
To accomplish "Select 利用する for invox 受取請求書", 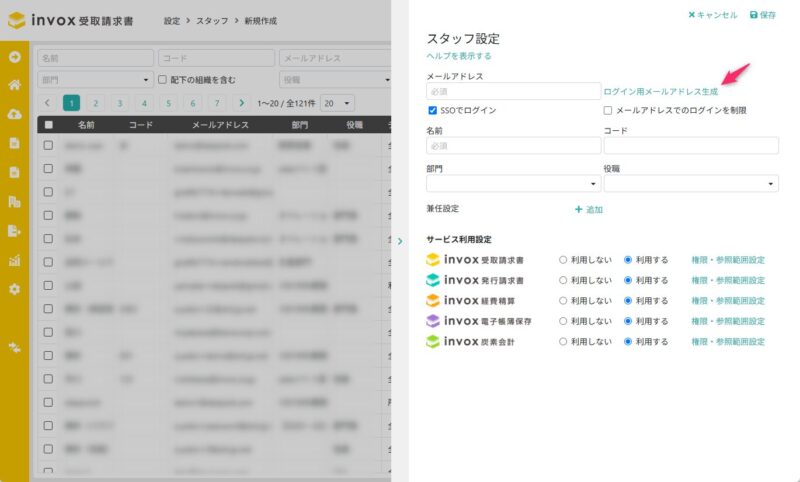I will point(628,260).
